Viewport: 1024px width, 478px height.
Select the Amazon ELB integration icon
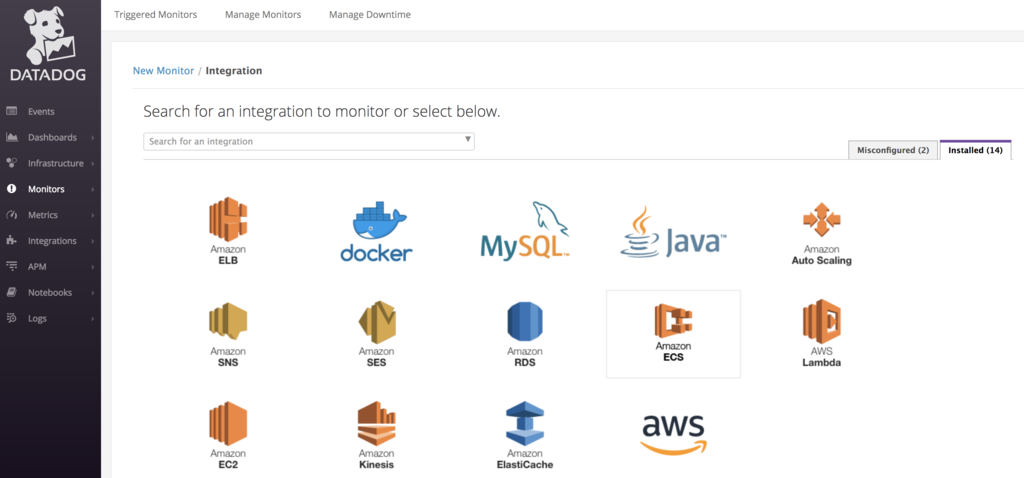pyautogui.click(x=228, y=231)
